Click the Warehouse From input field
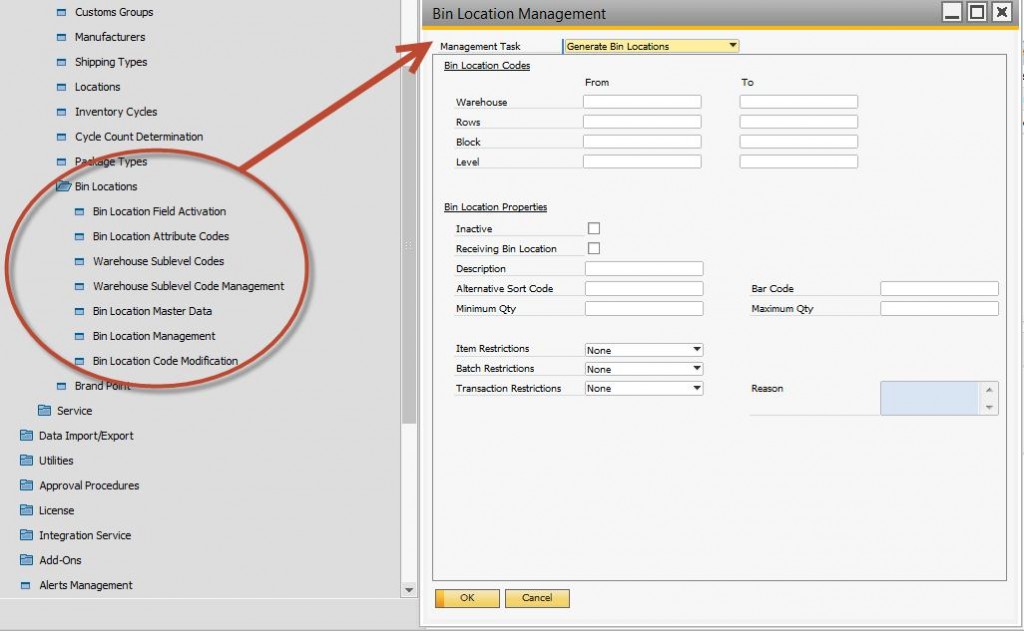 pos(642,102)
